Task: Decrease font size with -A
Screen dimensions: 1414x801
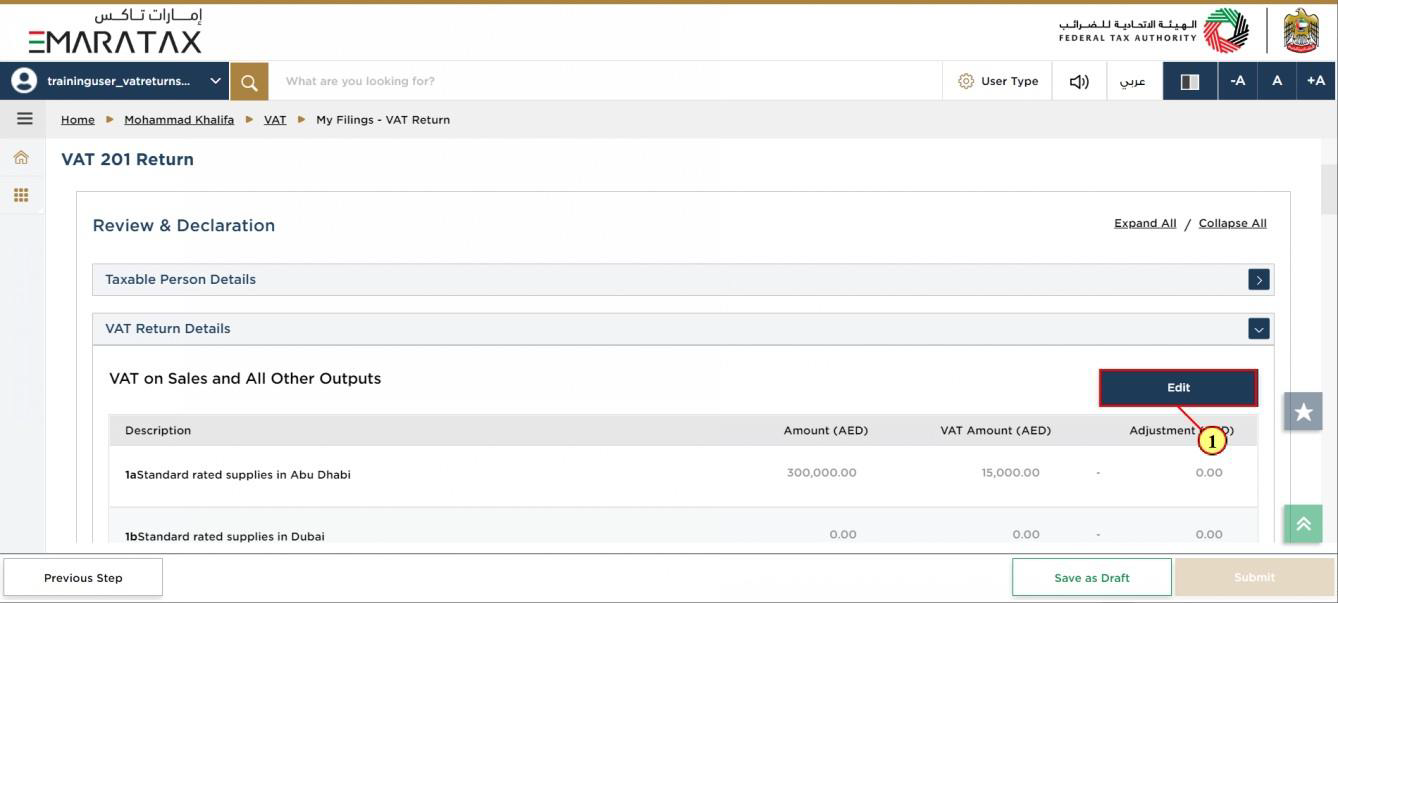Action: click(1238, 81)
